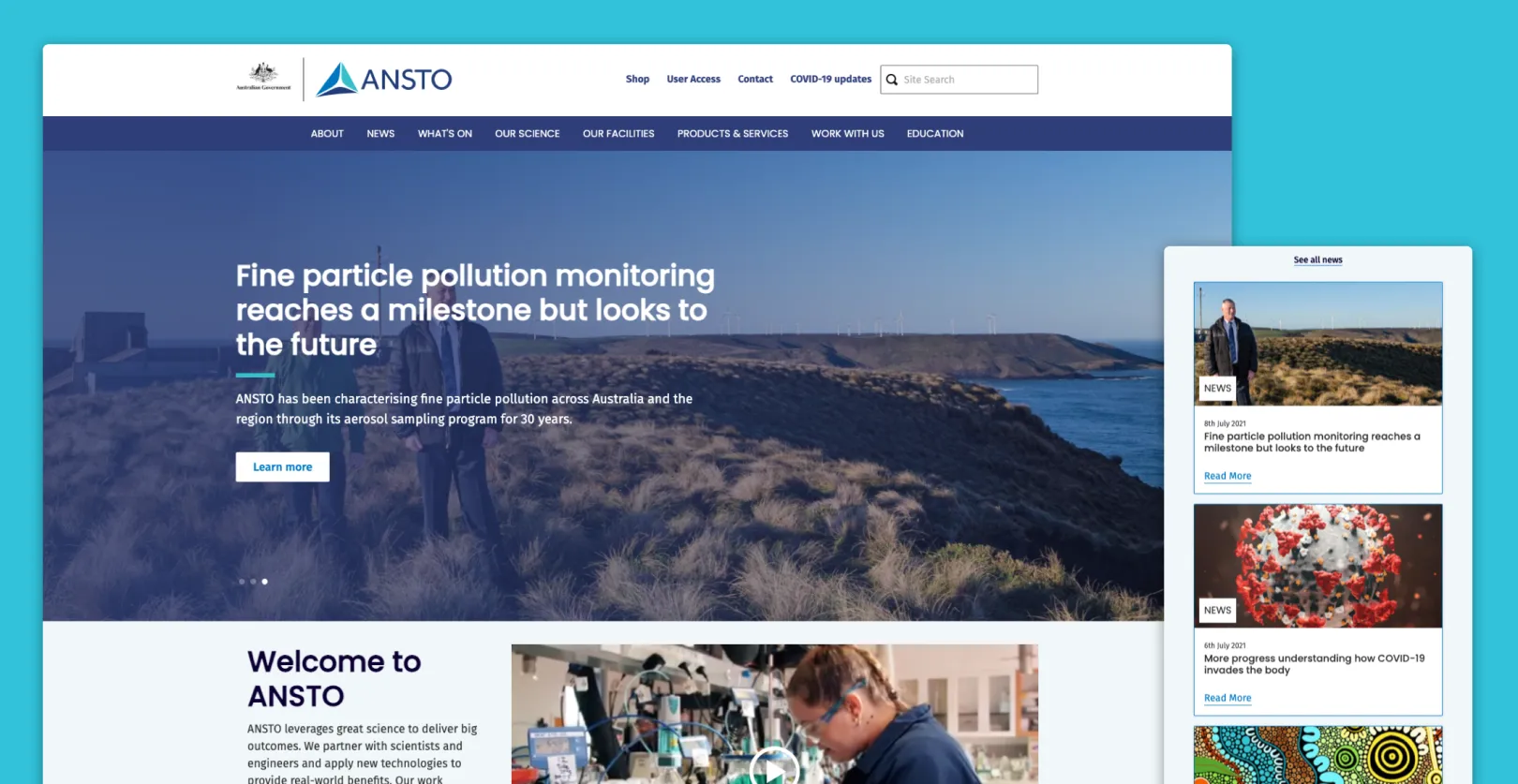The width and height of the screenshot is (1518, 784).
Task: Expand the Our Facilities menu
Action: click(618, 134)
